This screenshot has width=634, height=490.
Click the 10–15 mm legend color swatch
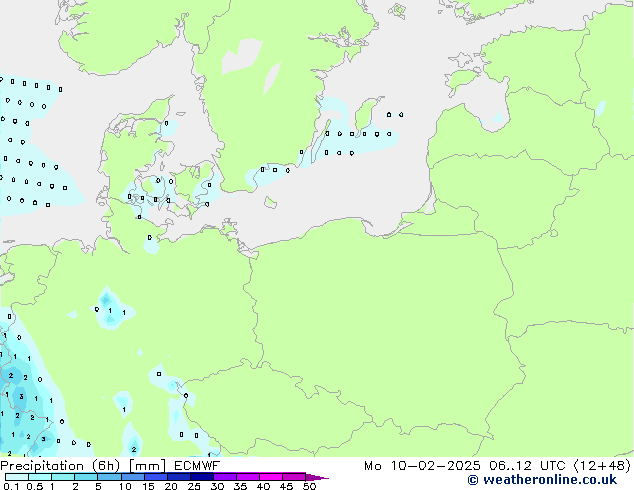(x=133, y=477)
